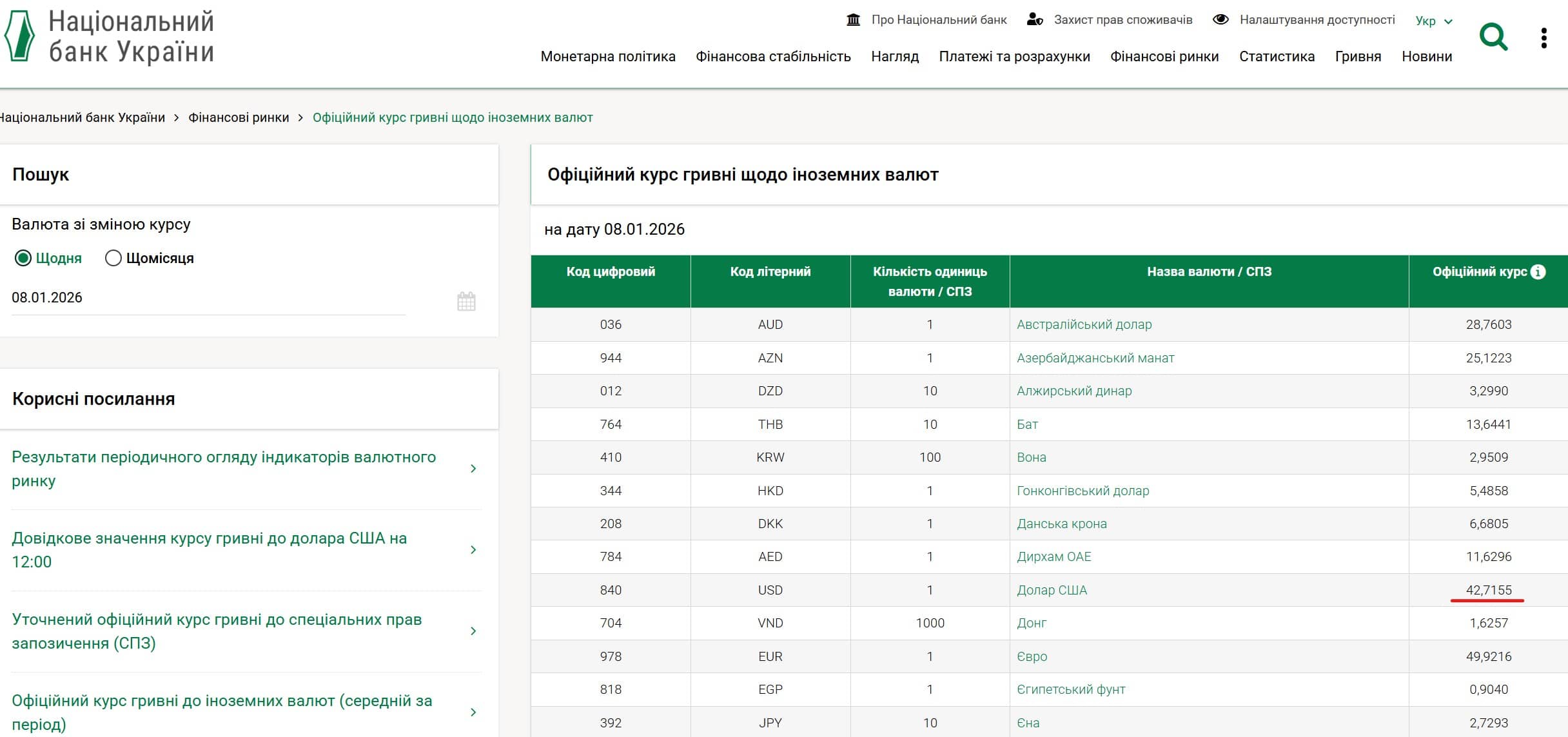Click the accessibility eye icon
This screenshot has height=737, width=1568.
1220,20
